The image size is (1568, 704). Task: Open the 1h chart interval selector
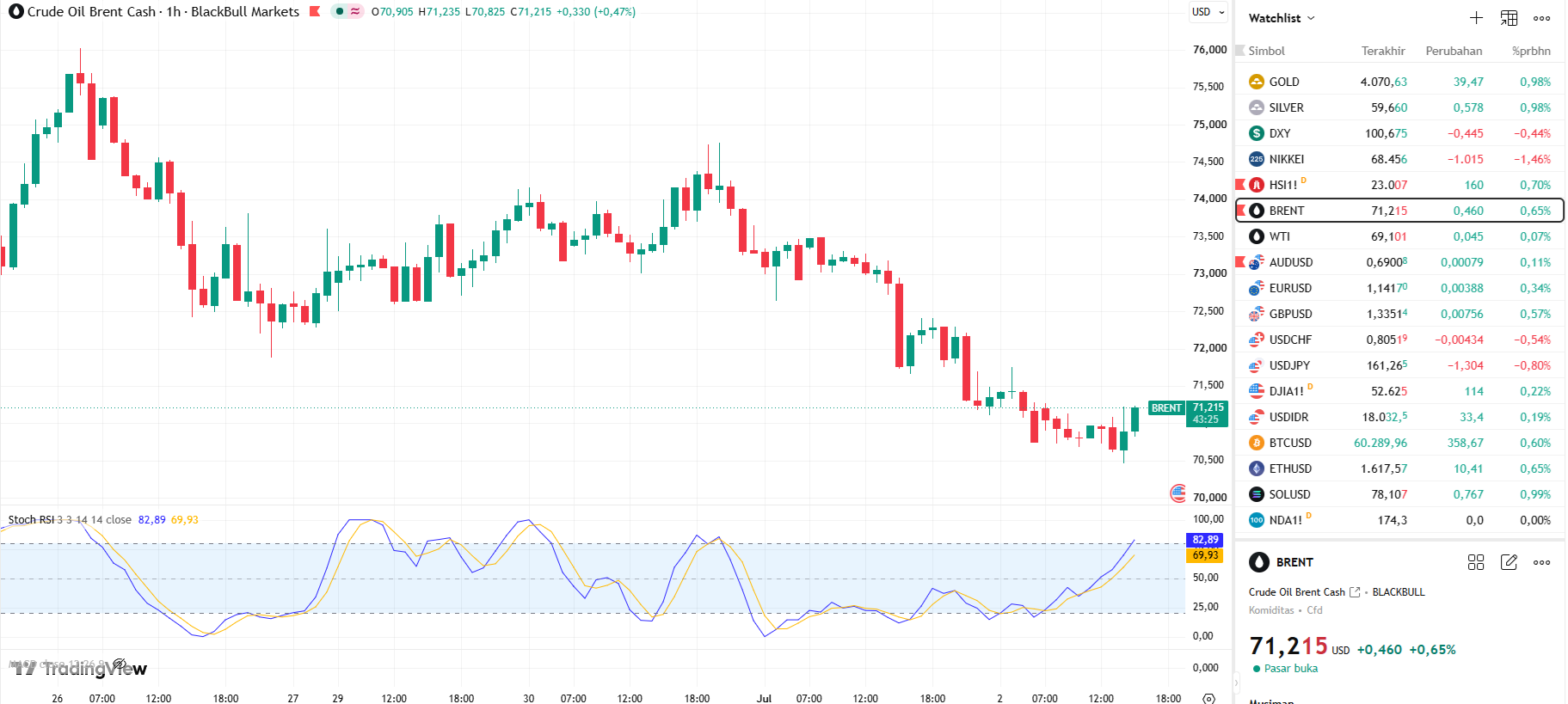tap(174, 11)
